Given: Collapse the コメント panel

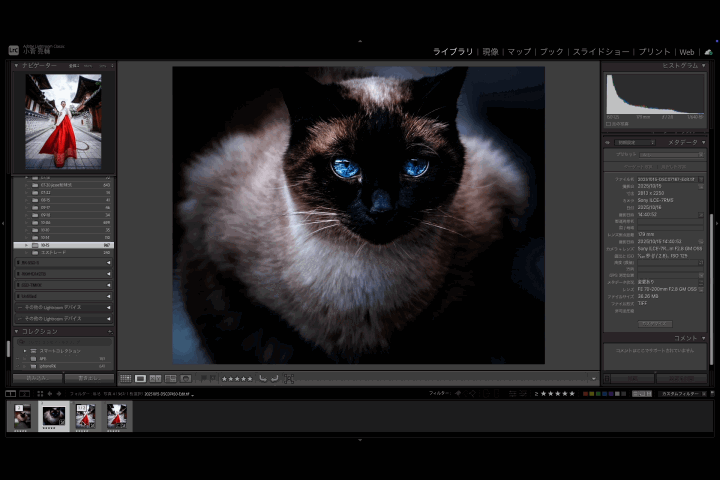Looking at the screenshot, I should pyautogui.click(x=703, y=338).
